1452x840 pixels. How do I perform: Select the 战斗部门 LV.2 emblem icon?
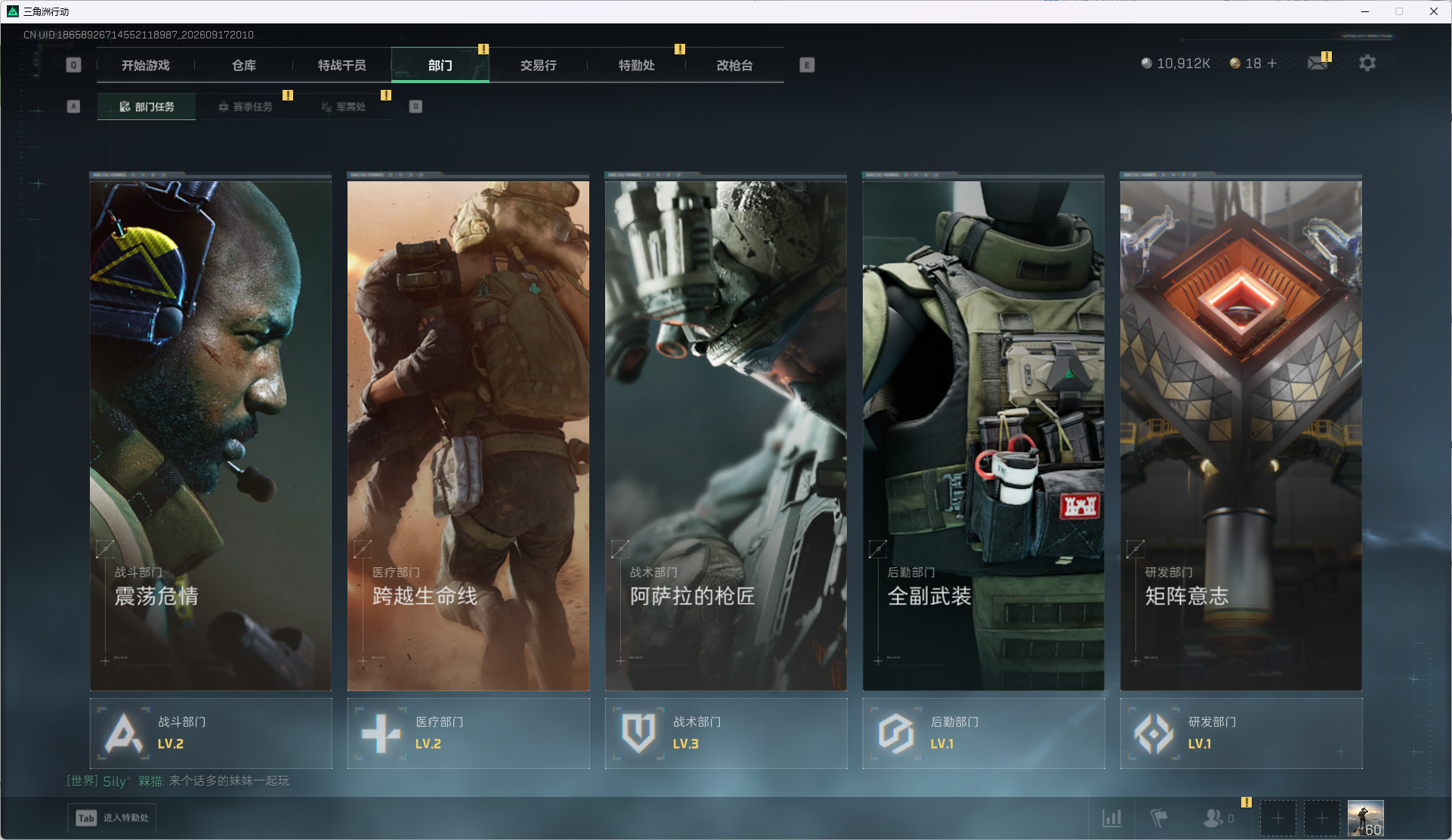pyautogui.click(x=124, y=733)
